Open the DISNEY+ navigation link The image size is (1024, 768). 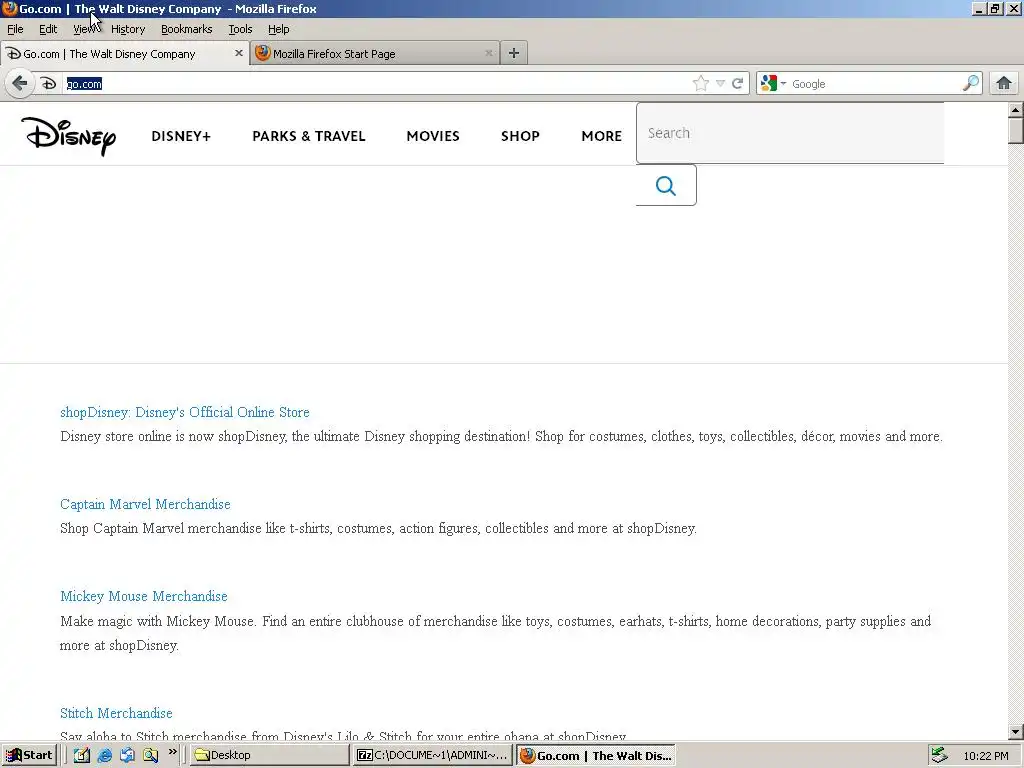click(181, 136)
